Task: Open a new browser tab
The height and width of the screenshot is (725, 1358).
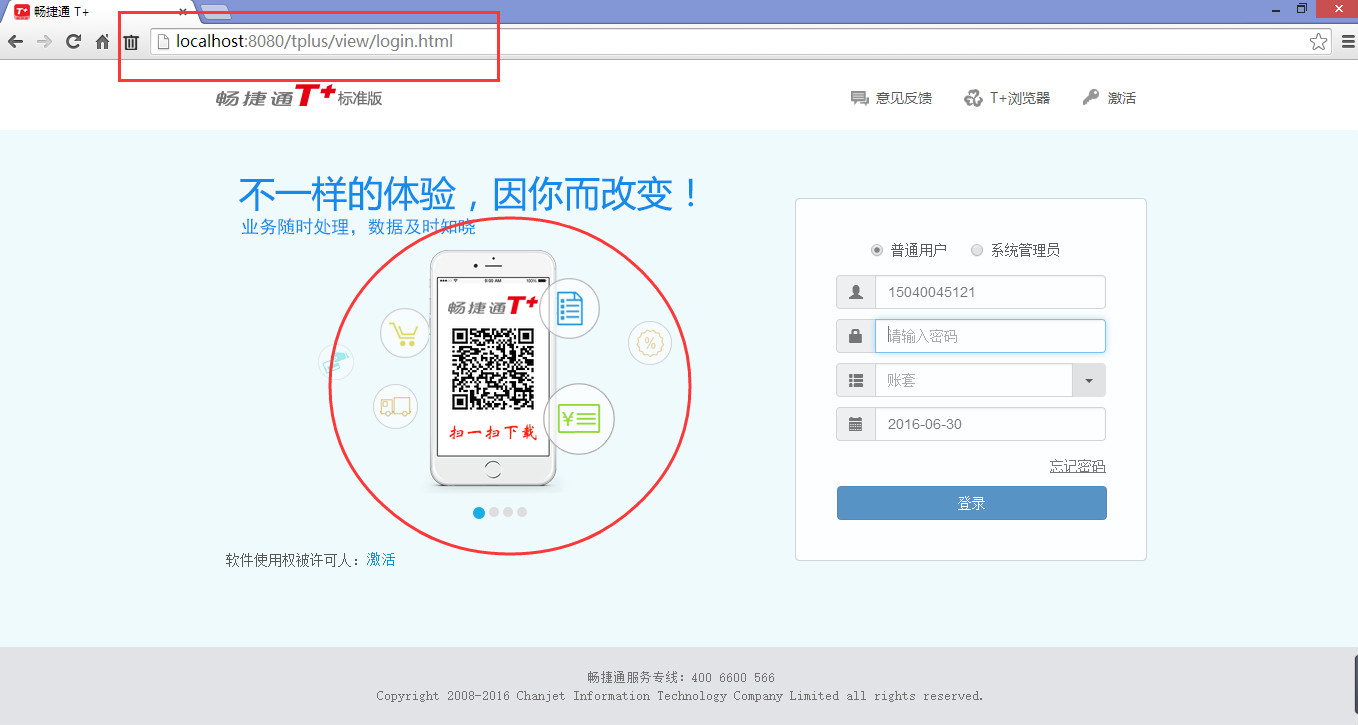Action: point(216,12)
